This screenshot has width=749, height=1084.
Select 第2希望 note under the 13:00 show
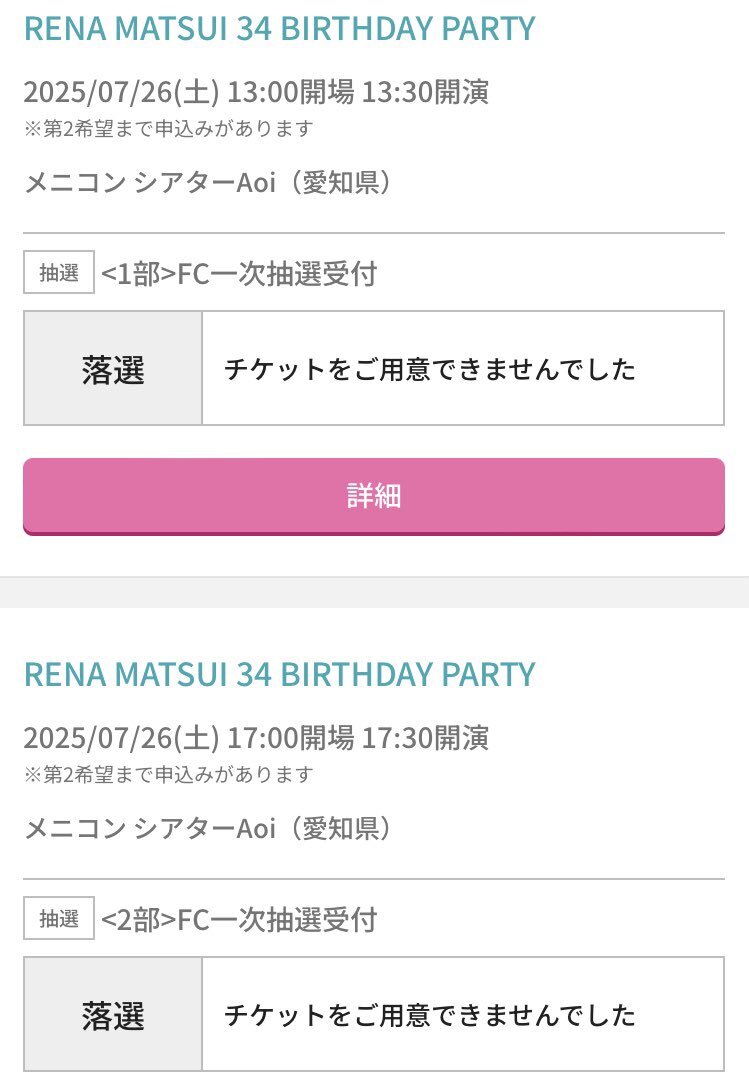(169, 129)
